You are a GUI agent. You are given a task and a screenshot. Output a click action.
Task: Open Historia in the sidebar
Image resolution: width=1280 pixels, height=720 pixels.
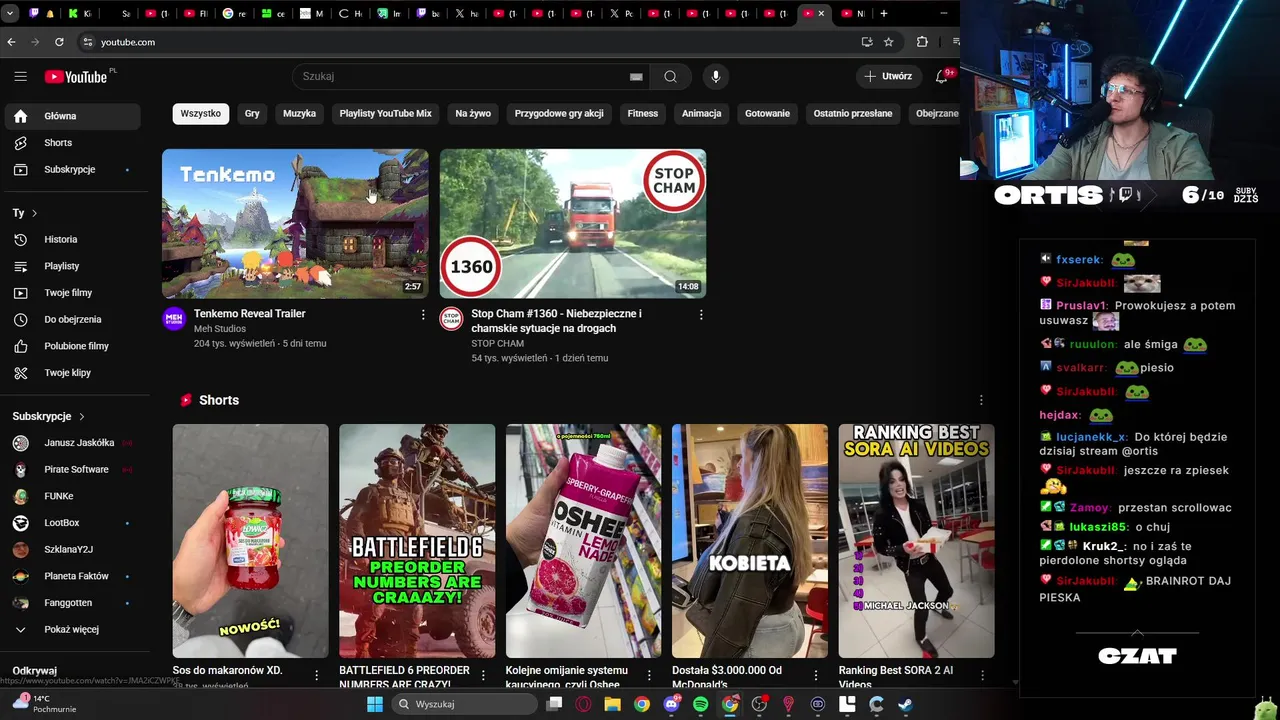[70, 239]
